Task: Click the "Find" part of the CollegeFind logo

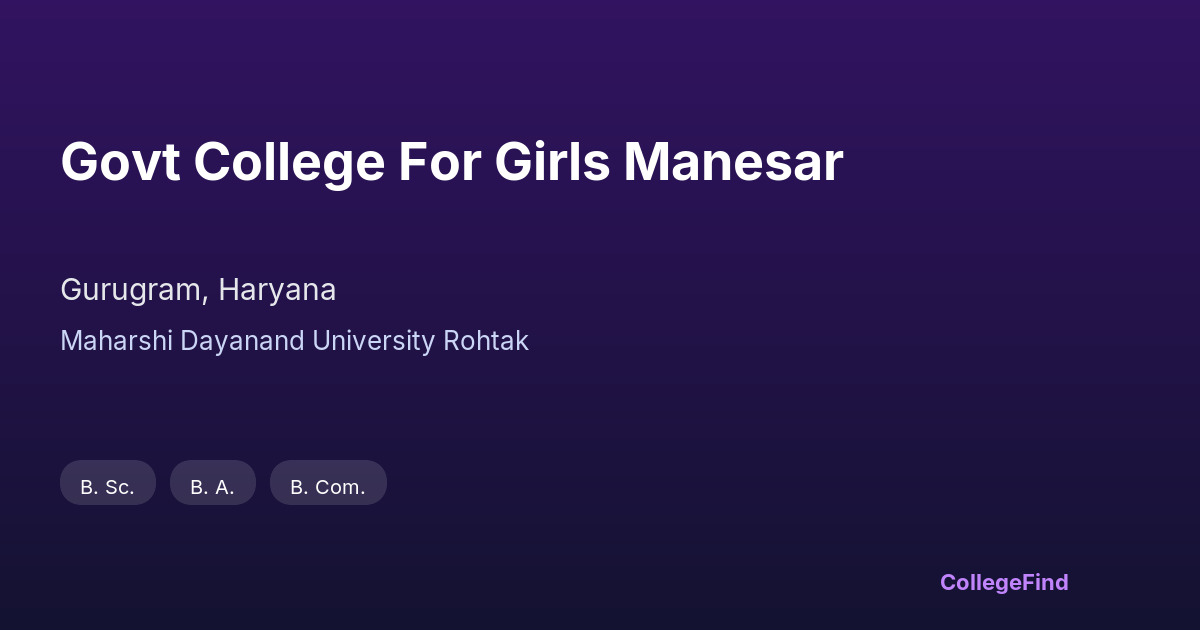Action: point(1044,582)
